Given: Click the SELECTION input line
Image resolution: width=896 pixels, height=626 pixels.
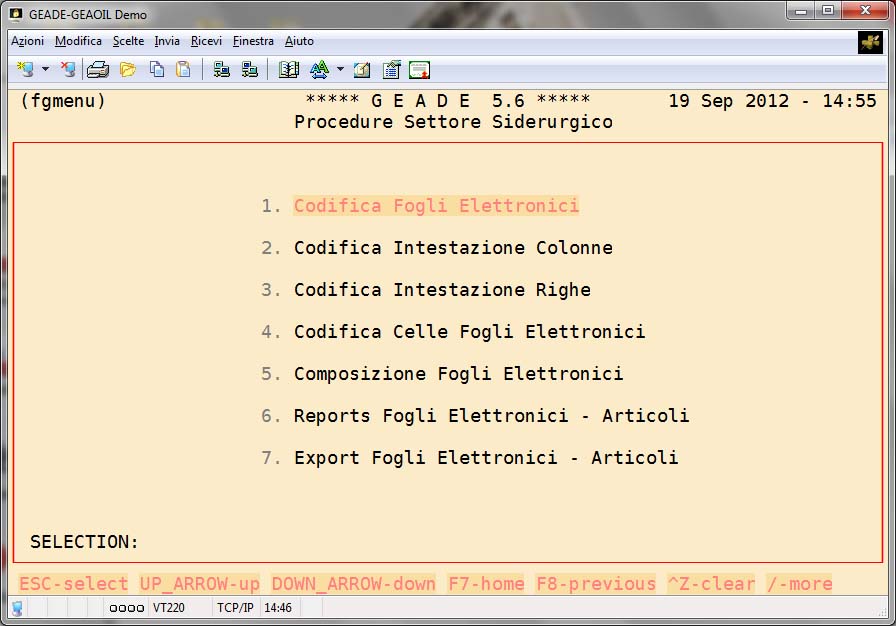Looking at the screenshot, I should pyautogui.click(x=300, y=542).
